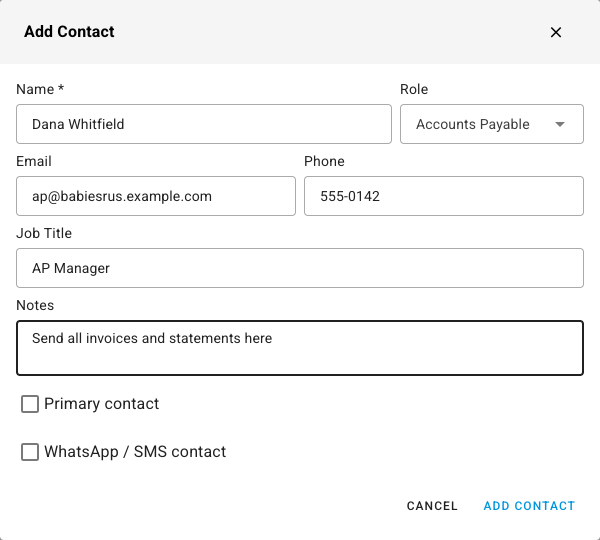This screenshot has height=540, width=600.
Task: Check the Primary contact checkbox
Action: 30,404
